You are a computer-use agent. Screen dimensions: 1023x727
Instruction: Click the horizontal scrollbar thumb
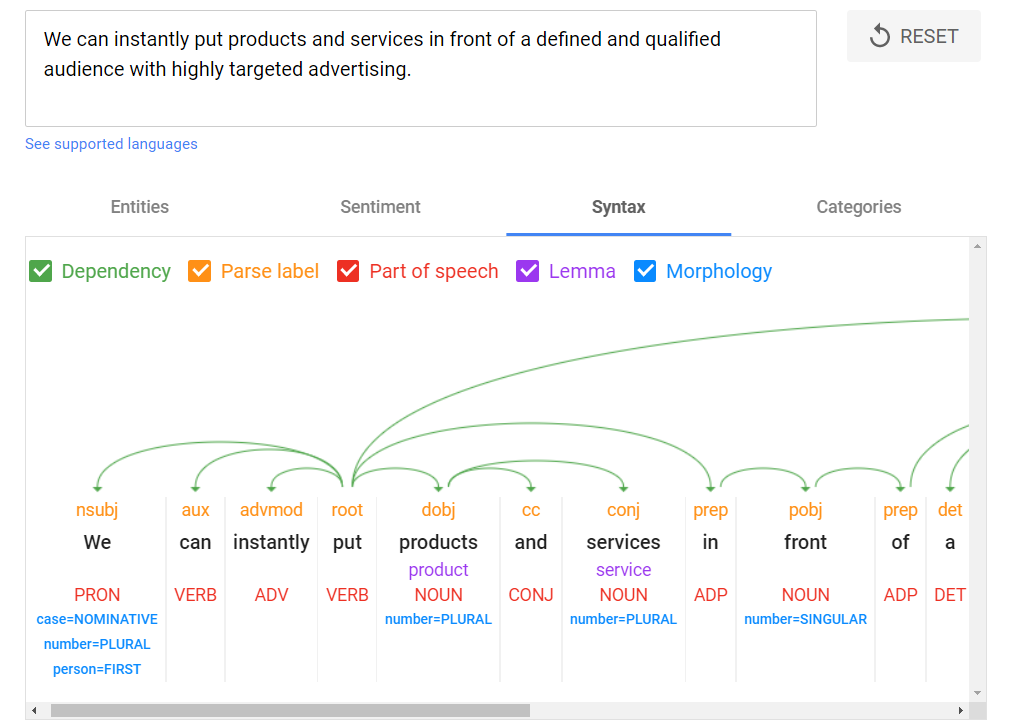290,711
